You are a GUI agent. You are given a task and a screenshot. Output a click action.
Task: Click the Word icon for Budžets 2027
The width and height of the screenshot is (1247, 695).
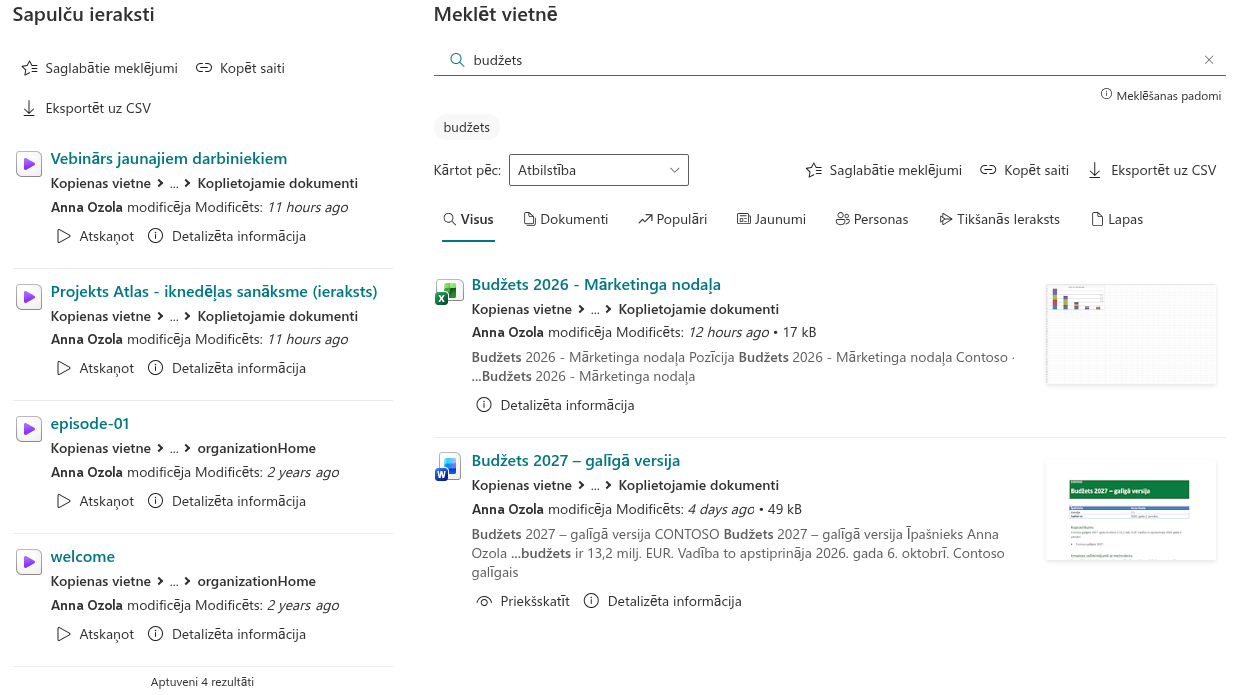[x=447, y=467]
